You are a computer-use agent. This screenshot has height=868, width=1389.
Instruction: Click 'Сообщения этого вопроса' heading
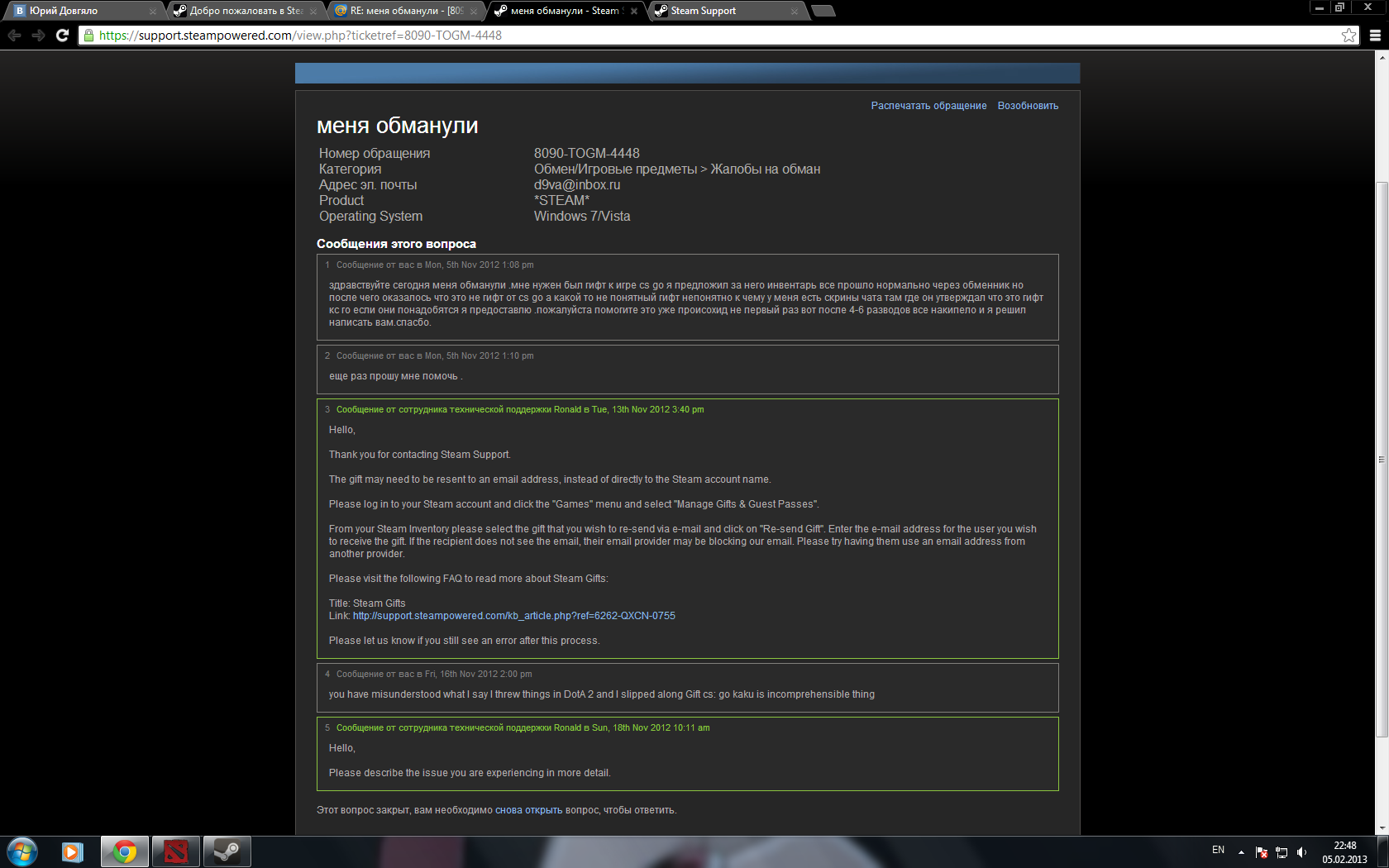(x=396, y=244)
